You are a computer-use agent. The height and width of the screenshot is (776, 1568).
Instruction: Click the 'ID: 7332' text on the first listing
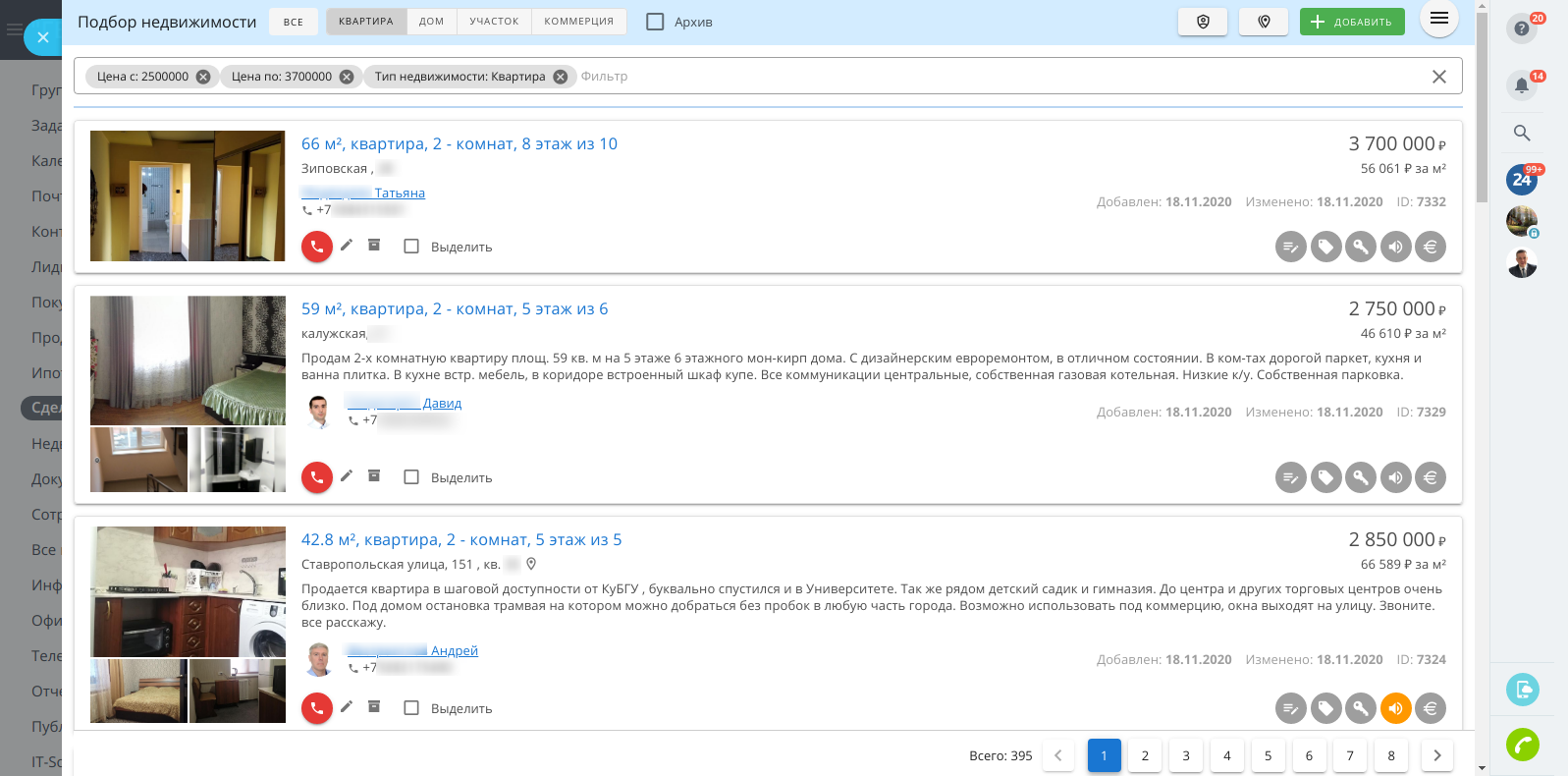(x=1421, y=201)
